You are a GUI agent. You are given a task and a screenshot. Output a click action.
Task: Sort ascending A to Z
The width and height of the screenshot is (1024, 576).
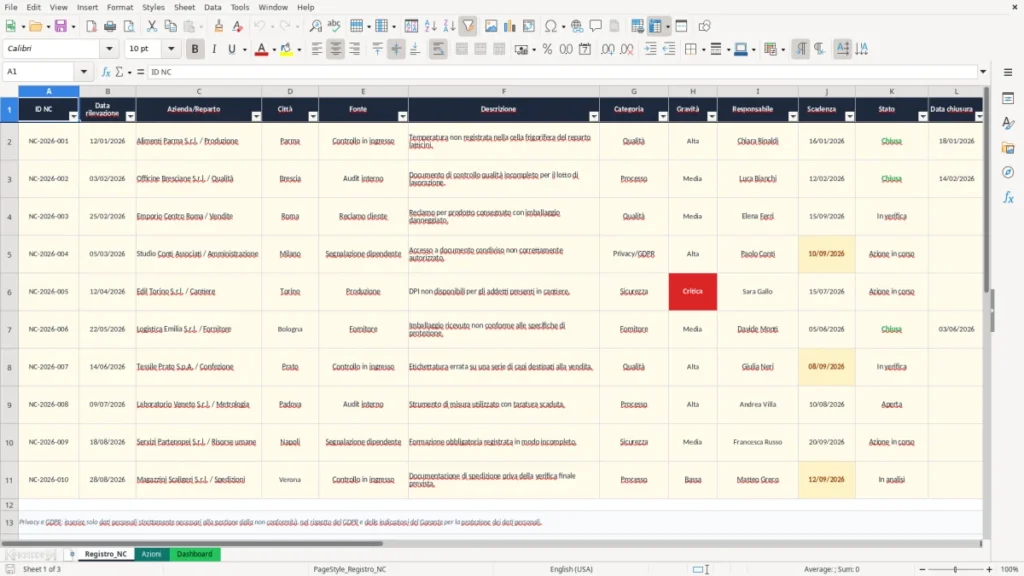pos(430,26)
